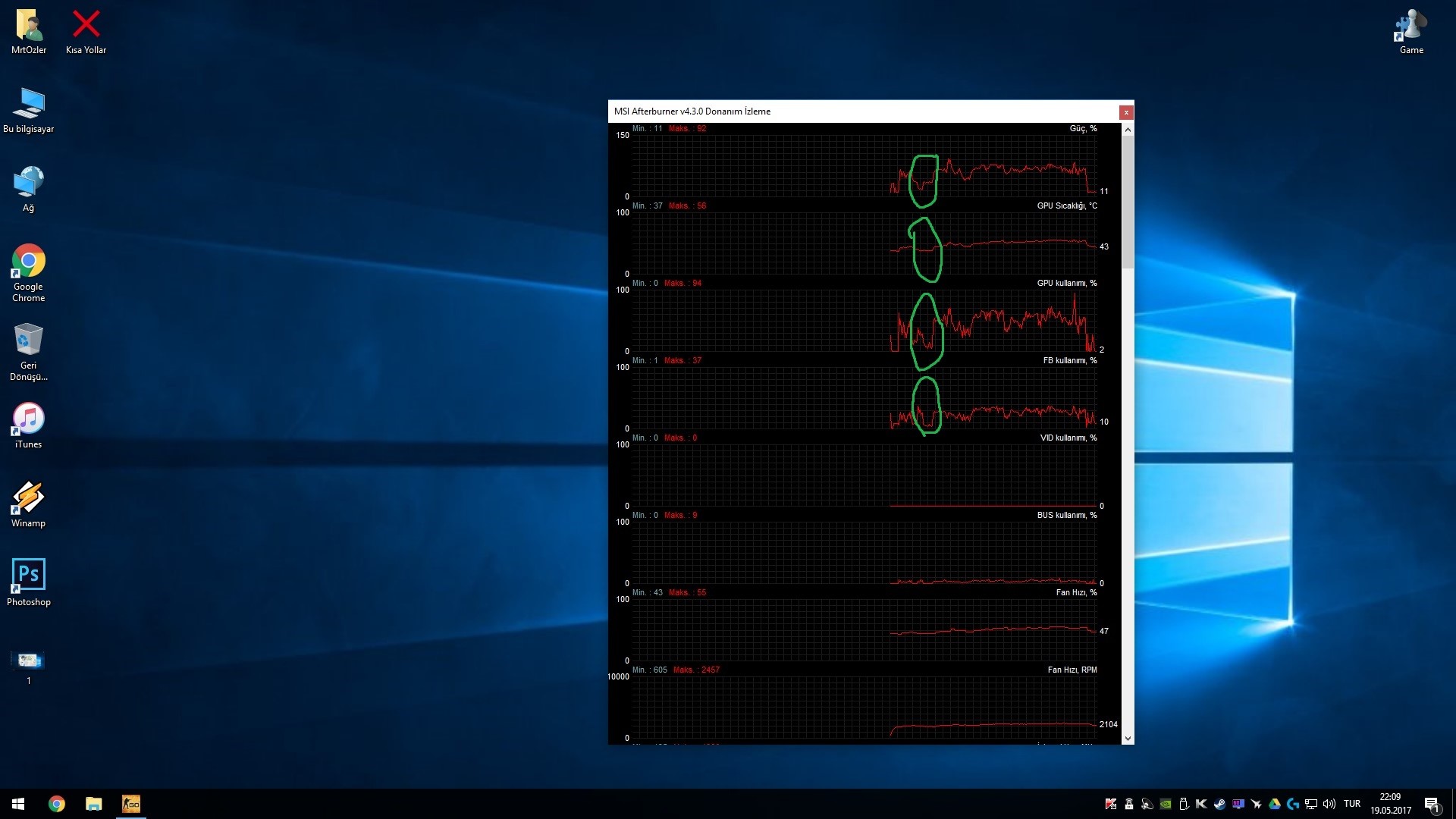
Task: Select the Geri Dönüşüm recycle bin
Action: 29,353
